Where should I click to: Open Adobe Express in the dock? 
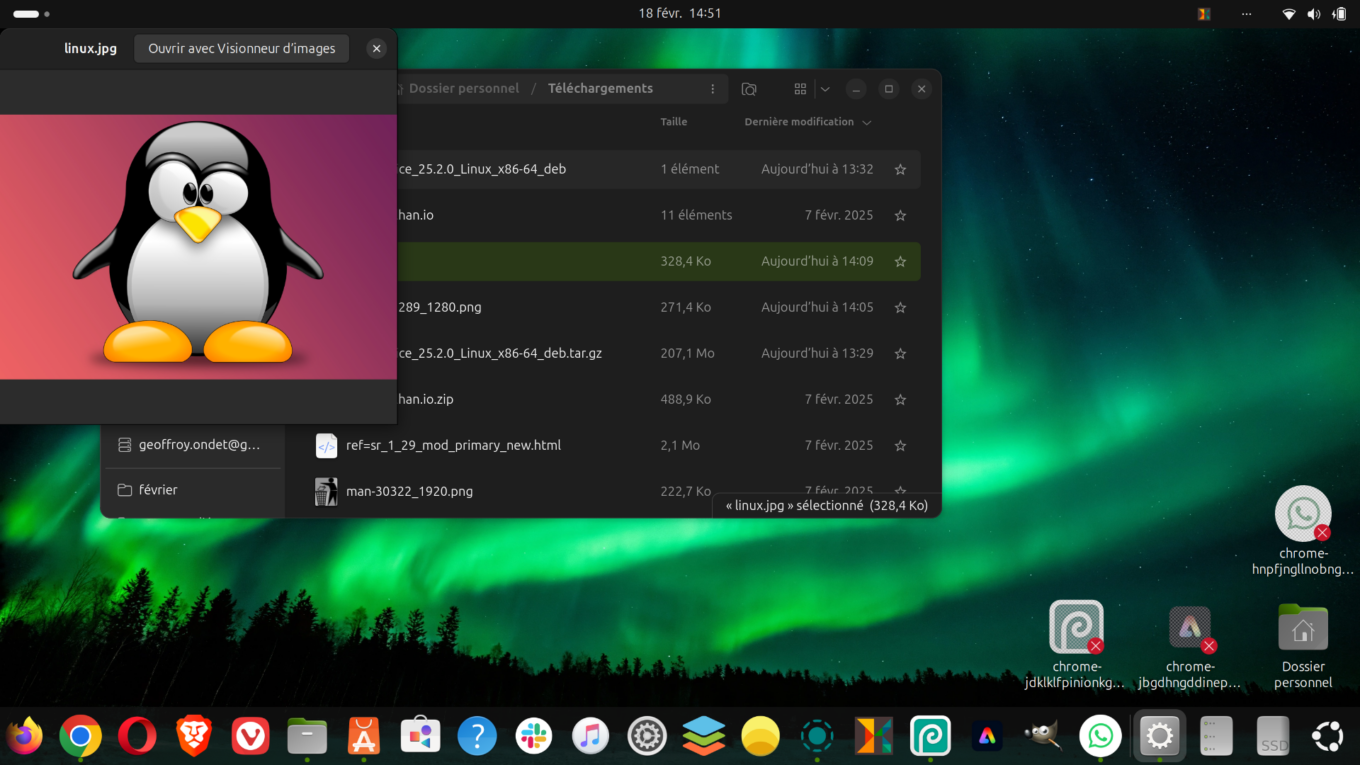coord(987,737)
